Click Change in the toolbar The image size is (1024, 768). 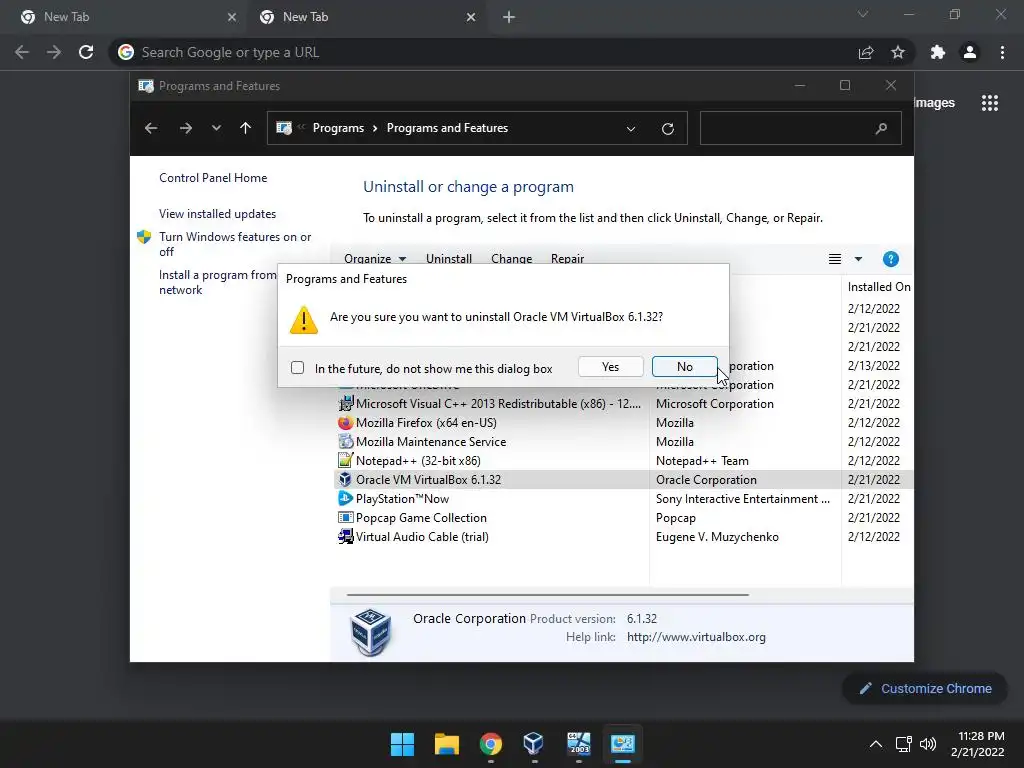pos(511,259)
